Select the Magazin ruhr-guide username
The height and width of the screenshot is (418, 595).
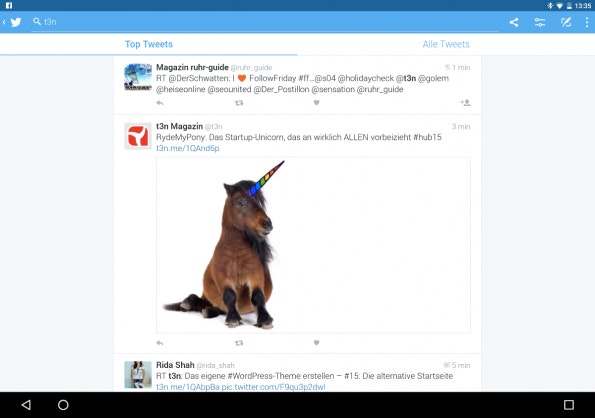[x=192, y=67]
